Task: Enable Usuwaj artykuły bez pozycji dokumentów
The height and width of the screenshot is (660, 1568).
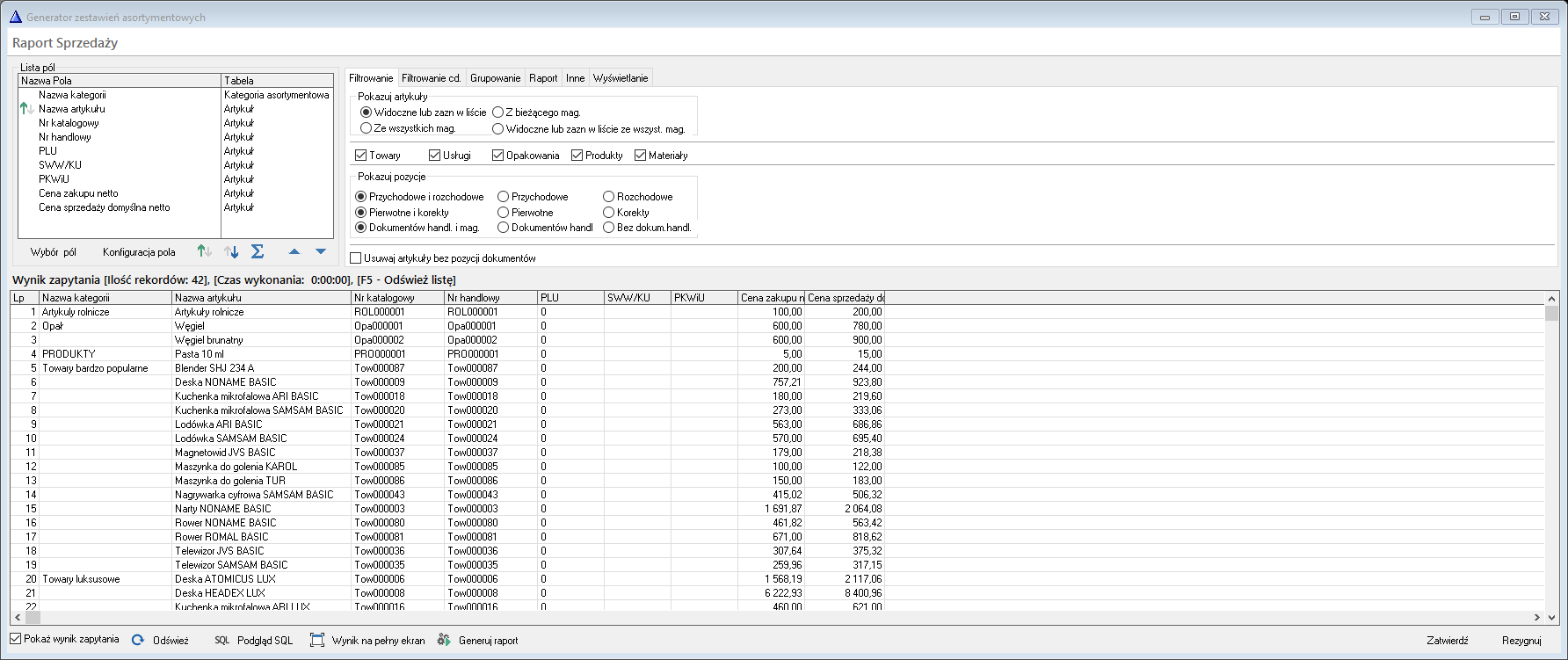Action: [x=356, y=258]
